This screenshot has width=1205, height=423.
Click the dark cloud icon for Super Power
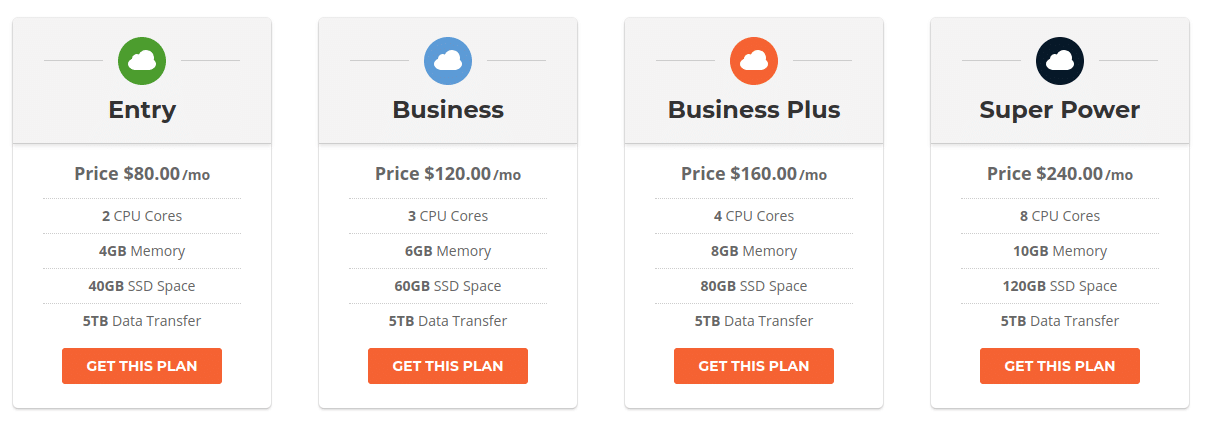pos(1060,60)
